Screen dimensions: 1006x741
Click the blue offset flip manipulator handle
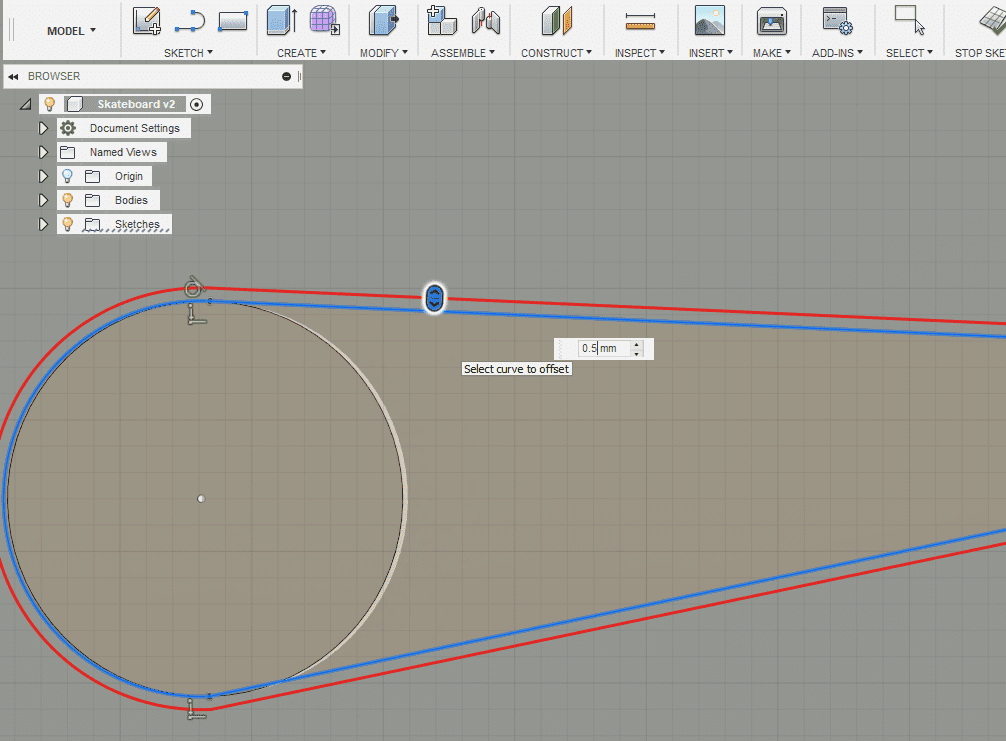click(434, 298)
